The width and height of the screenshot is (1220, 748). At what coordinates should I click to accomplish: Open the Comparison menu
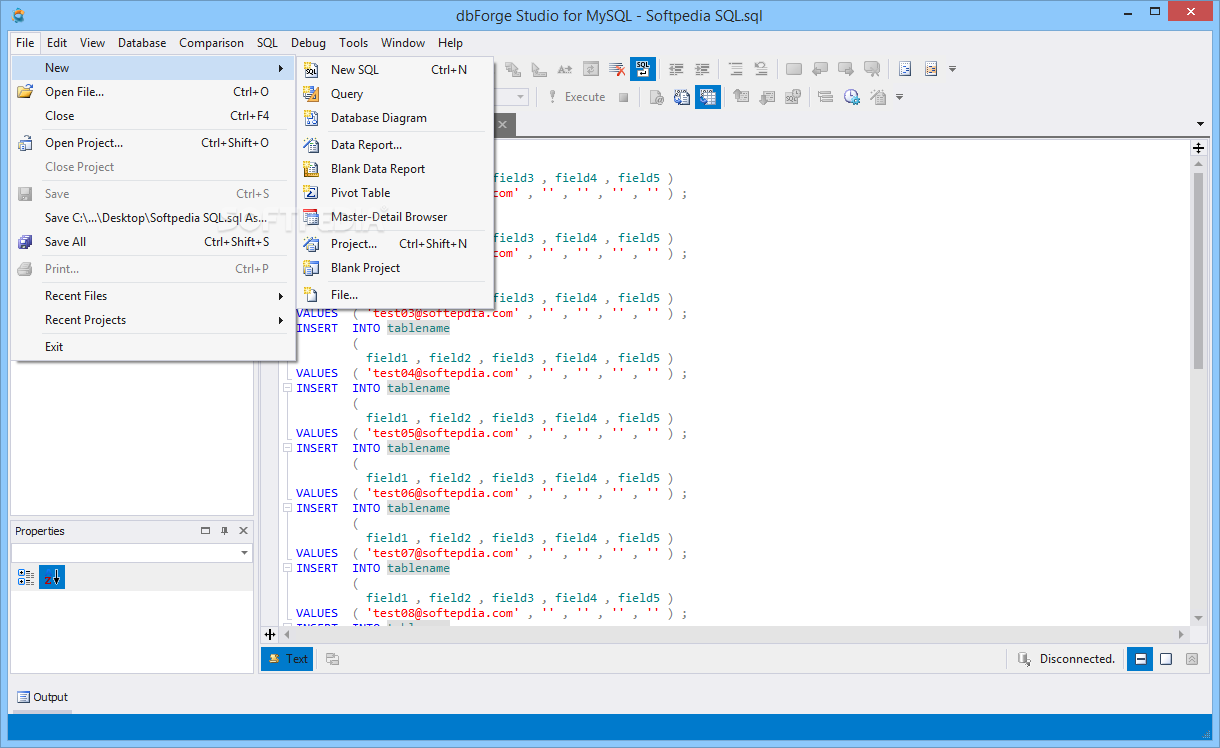click(211, 43)
